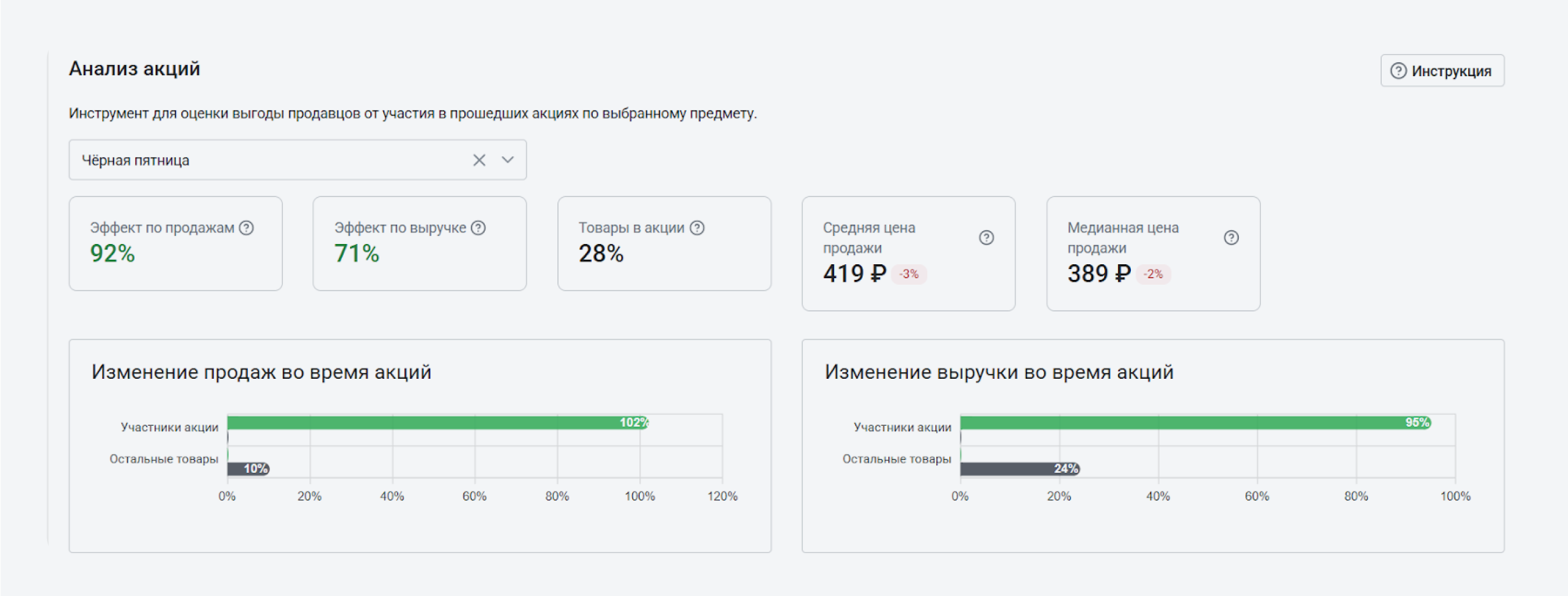Click the 120% axis label in sales chart
This screenshot has width=1568, height=596.
(x=723, y=496)
